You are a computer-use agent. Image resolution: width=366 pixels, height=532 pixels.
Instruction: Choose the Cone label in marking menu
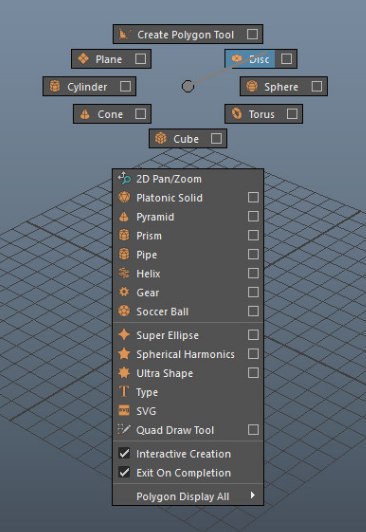tap(110, 114)
